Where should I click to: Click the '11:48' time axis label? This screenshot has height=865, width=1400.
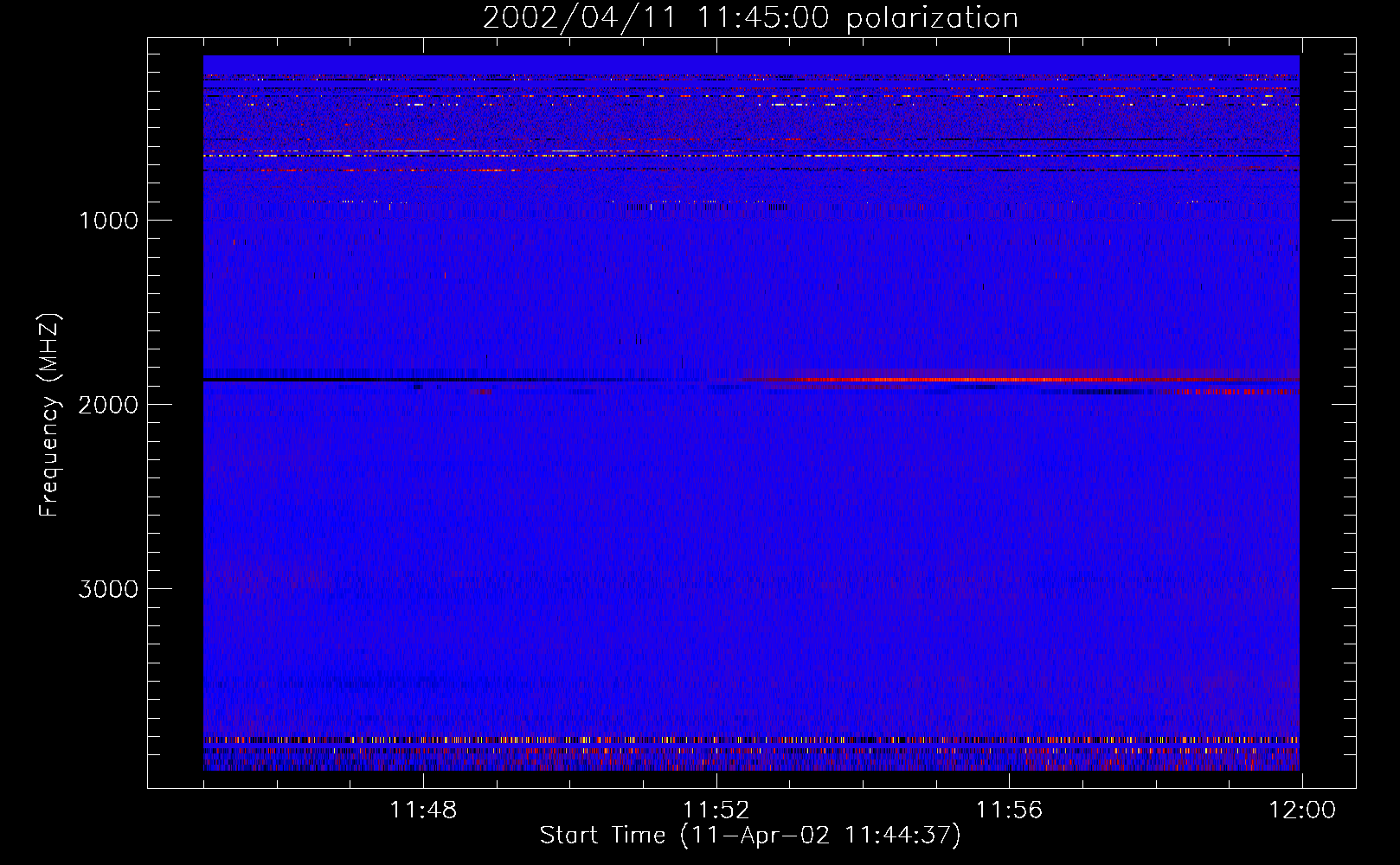point(423,811)
